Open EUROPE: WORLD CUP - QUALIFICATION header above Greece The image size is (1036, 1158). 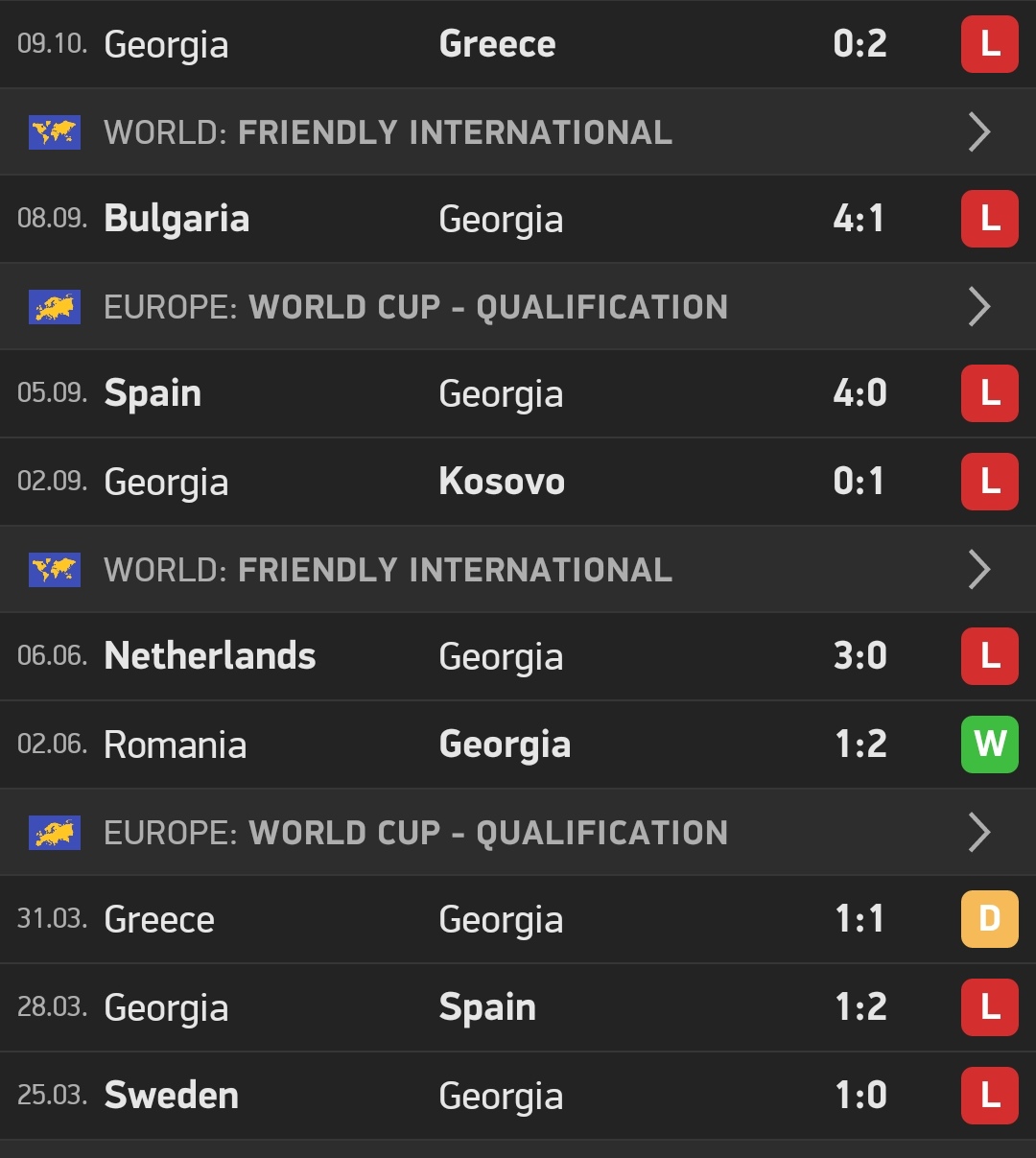pyautogui.click(x=415, y=832)
